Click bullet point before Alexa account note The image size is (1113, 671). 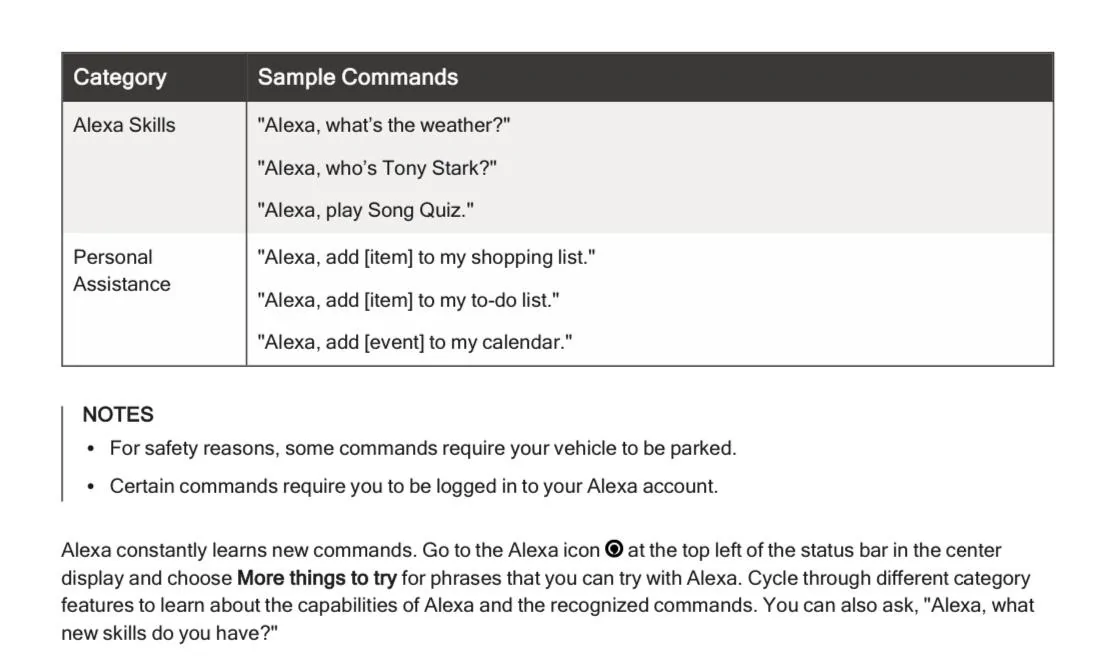[90, 486]
